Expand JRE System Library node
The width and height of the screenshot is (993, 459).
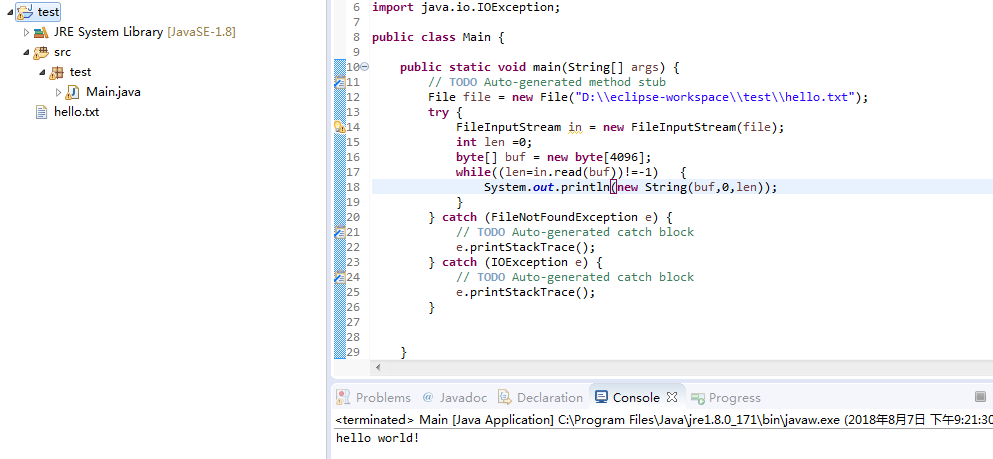tap(26, 32)
